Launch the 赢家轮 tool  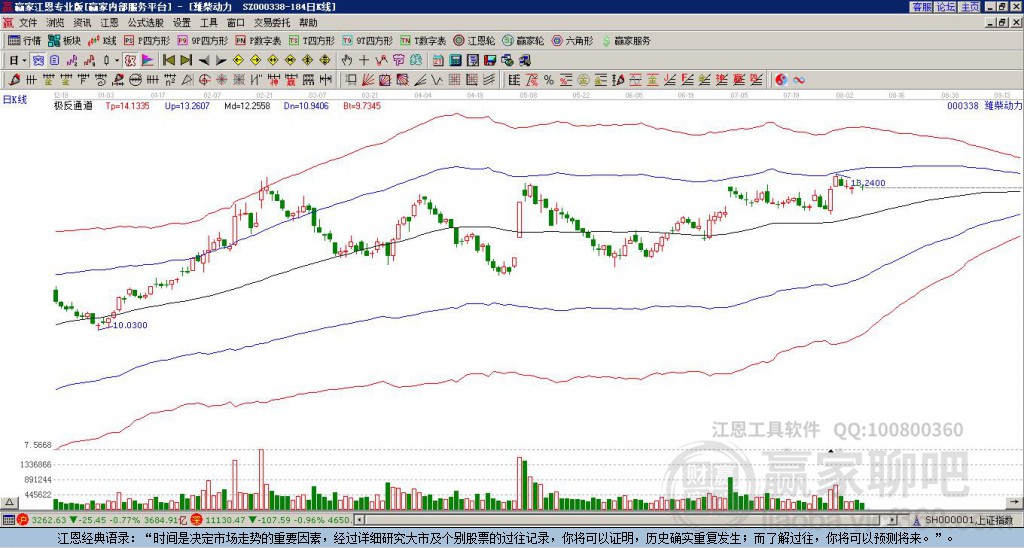(523, 41)
